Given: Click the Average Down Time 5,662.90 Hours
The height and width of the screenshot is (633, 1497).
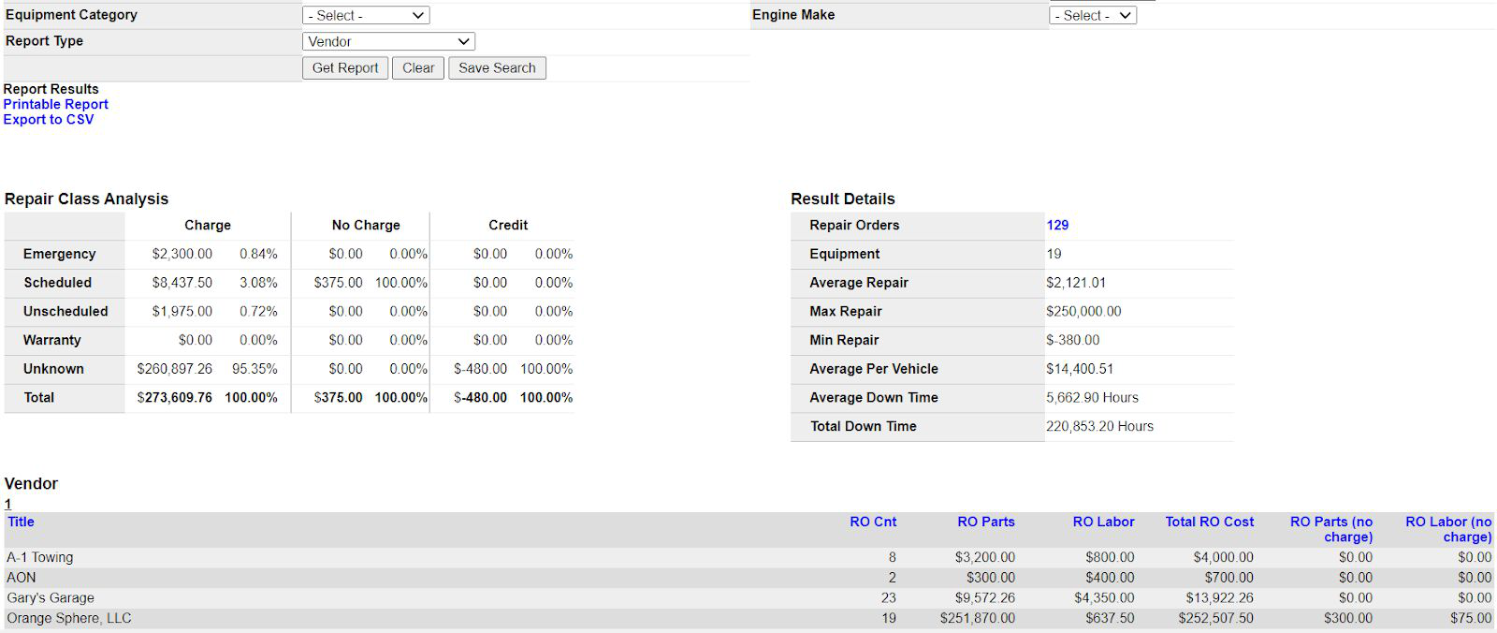Looking at the screenshot, I should [1092, 397].
